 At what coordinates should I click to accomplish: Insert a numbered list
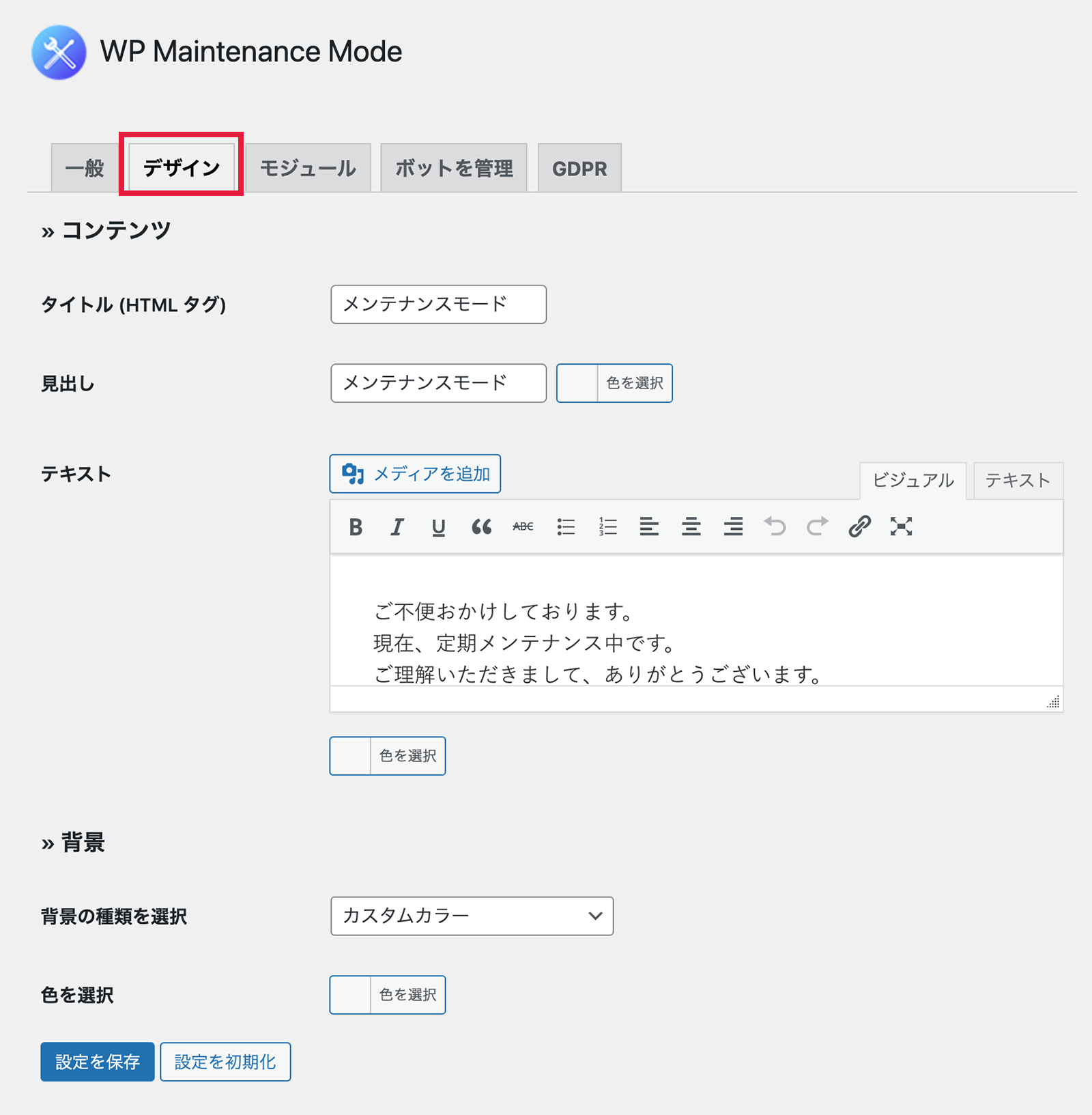(607, 526)
